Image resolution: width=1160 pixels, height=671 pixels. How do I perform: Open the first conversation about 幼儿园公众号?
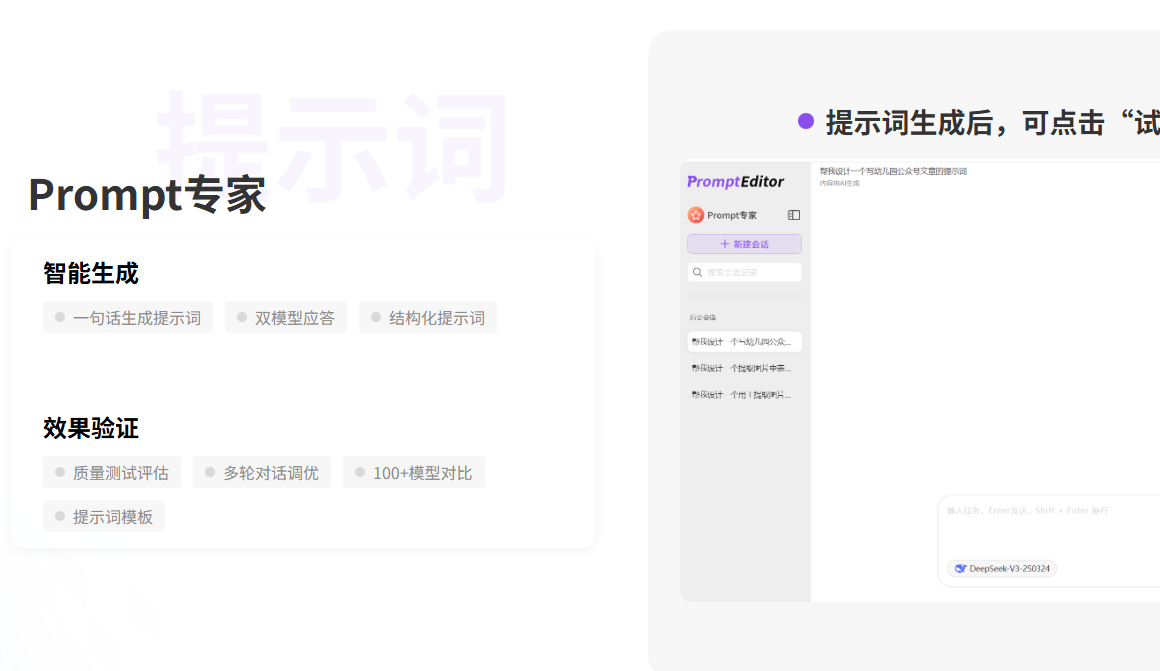(744, 342)
